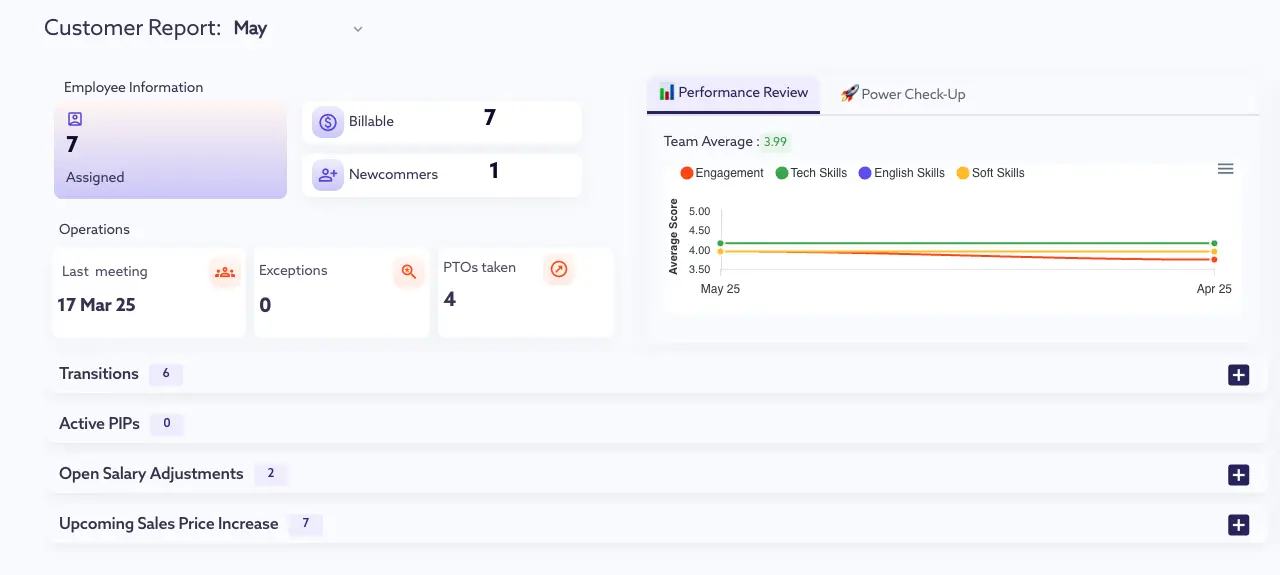Expand the Transitions section

coord(1238,375)
